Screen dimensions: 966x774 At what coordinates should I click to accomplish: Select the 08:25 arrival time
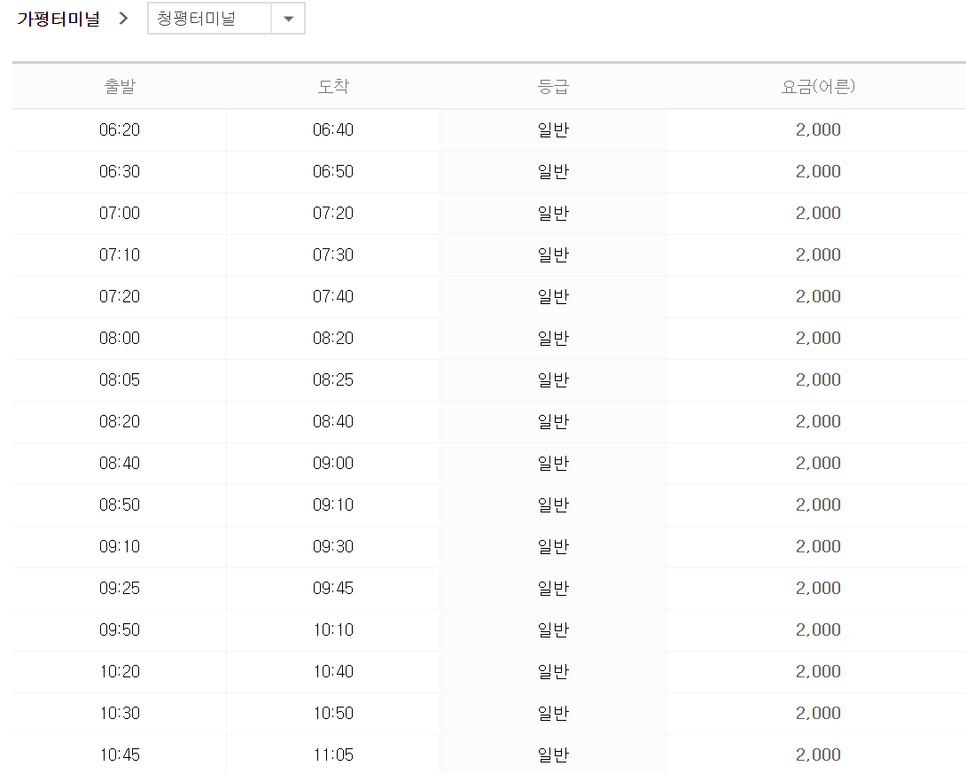click(333, 380)
